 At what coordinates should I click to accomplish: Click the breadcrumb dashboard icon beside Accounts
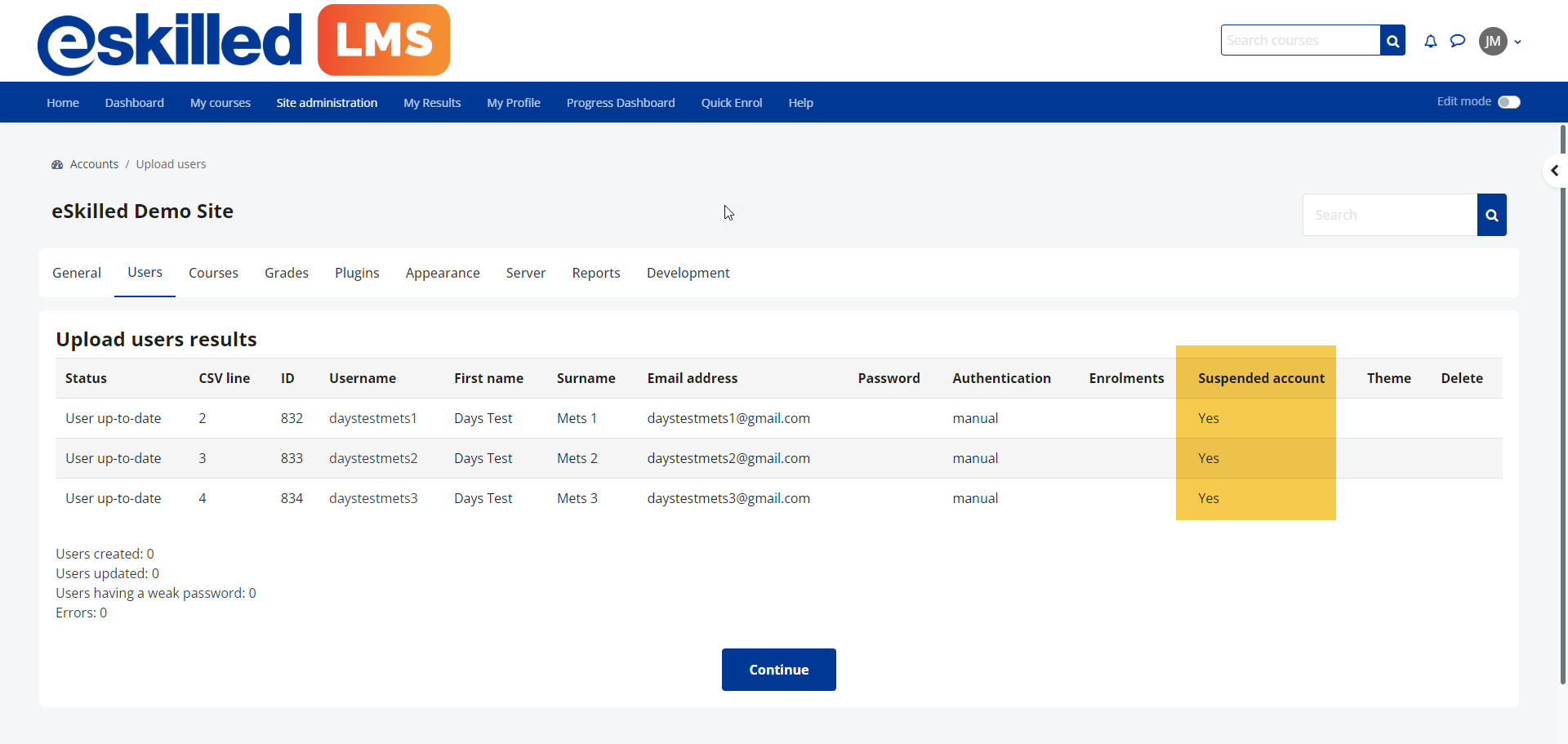[57, 164]
